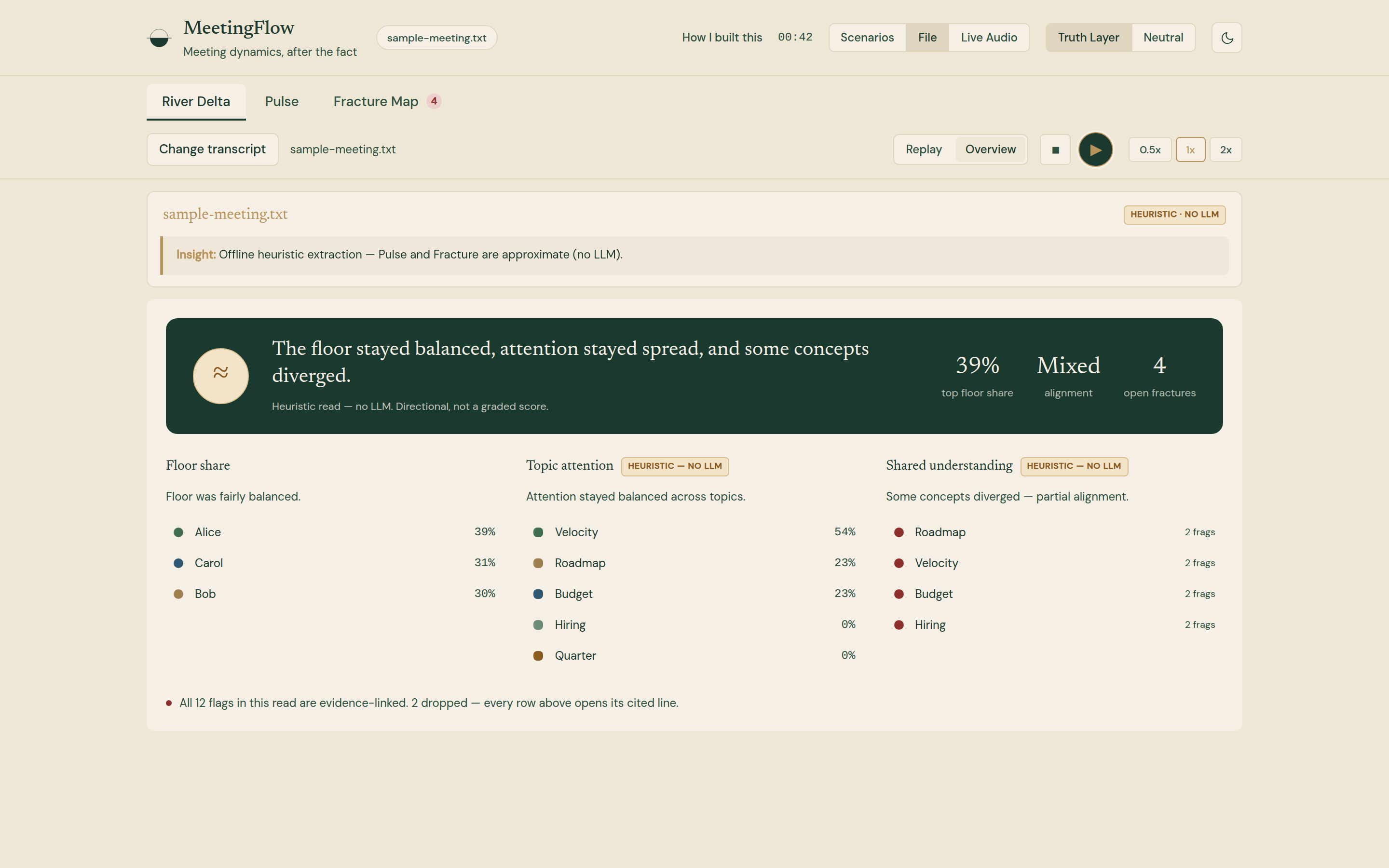
Task: Set playback speed to 1x
Action: [1190, 150]
